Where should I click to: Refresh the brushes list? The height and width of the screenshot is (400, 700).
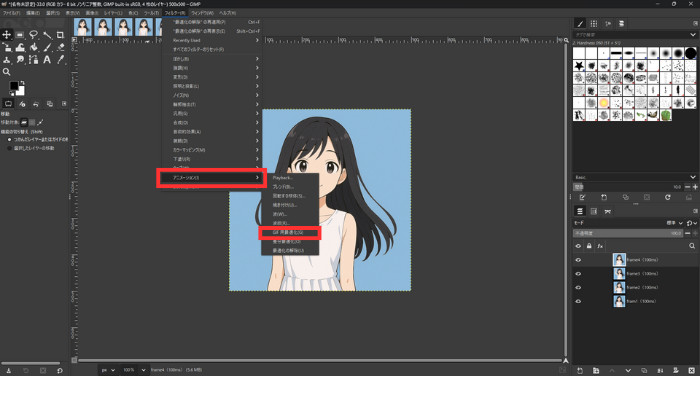[668, 197]
